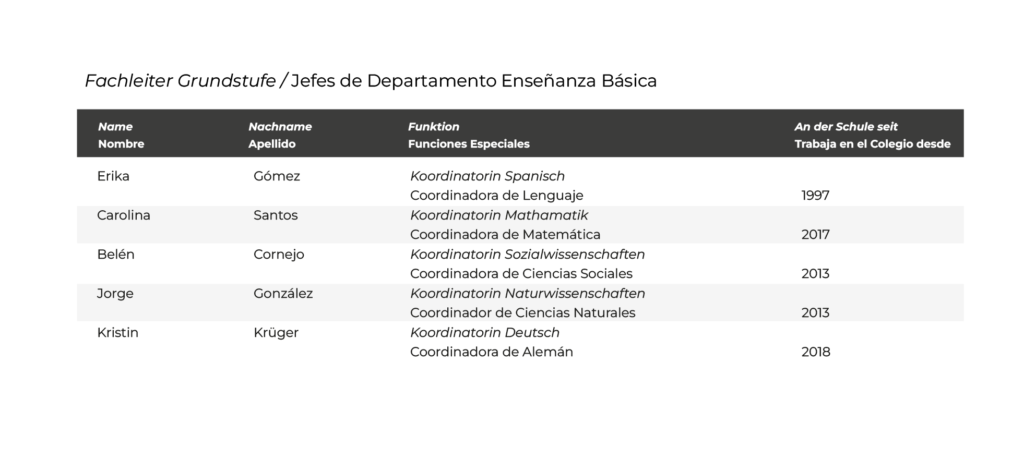Viewport: 1024px width, 471px height.
Task: Click the surname 'Gómez'
Action: click(x=277, y=176)
